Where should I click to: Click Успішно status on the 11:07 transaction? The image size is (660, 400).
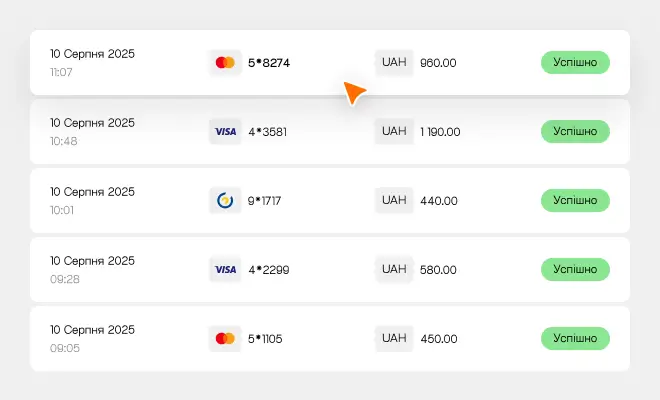coord(575,62)
